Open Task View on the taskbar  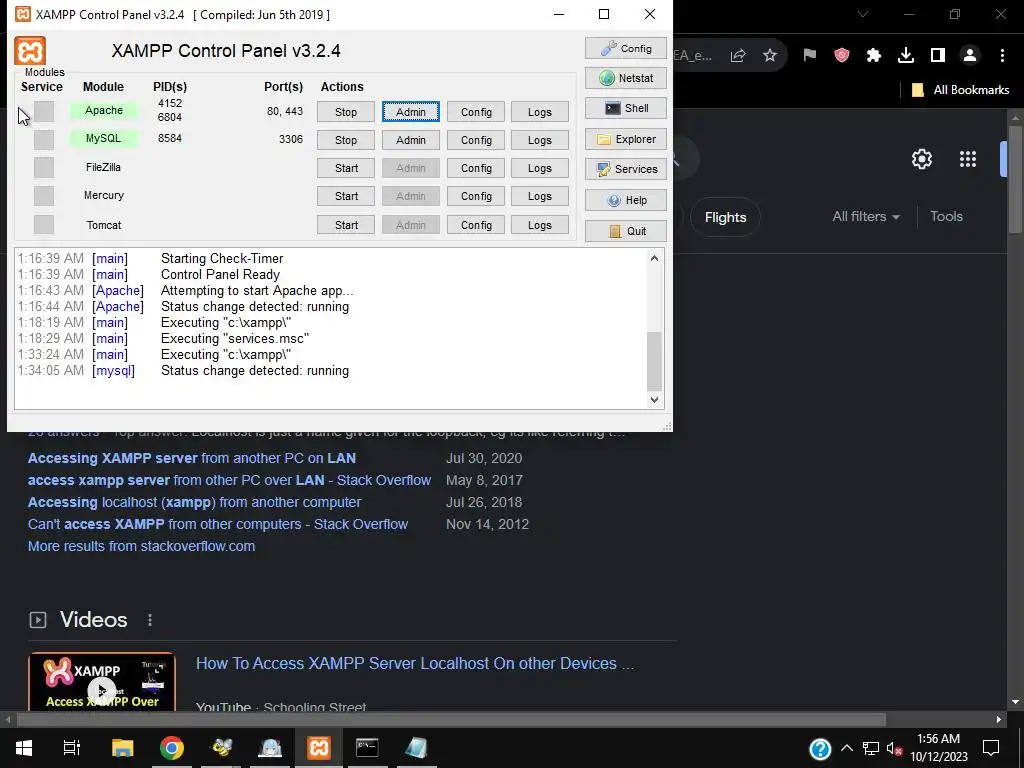point(72,748)
